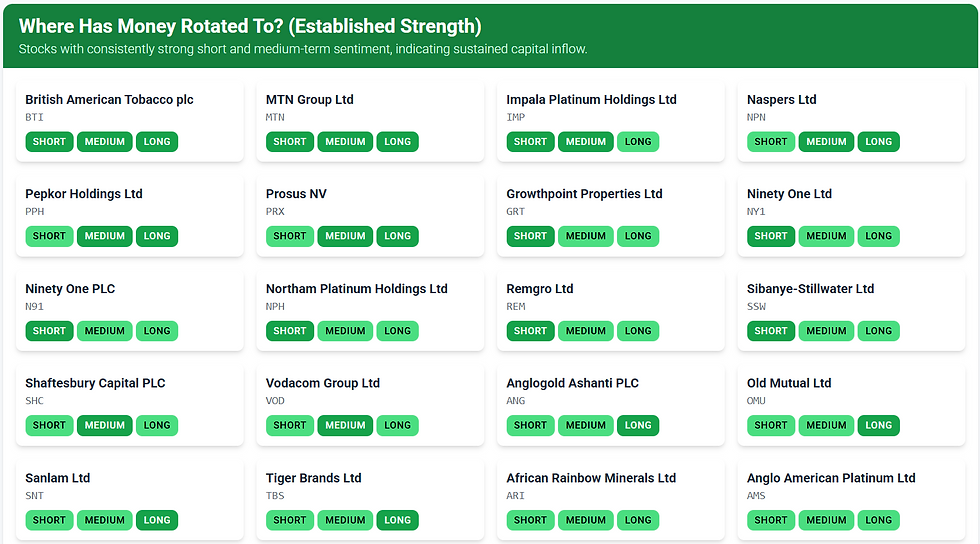This screenshot has height=544, width=980.
Task: Click the Growthpoint Properties Ltd name
Action: pyautogui.click(x=584, y=194)
